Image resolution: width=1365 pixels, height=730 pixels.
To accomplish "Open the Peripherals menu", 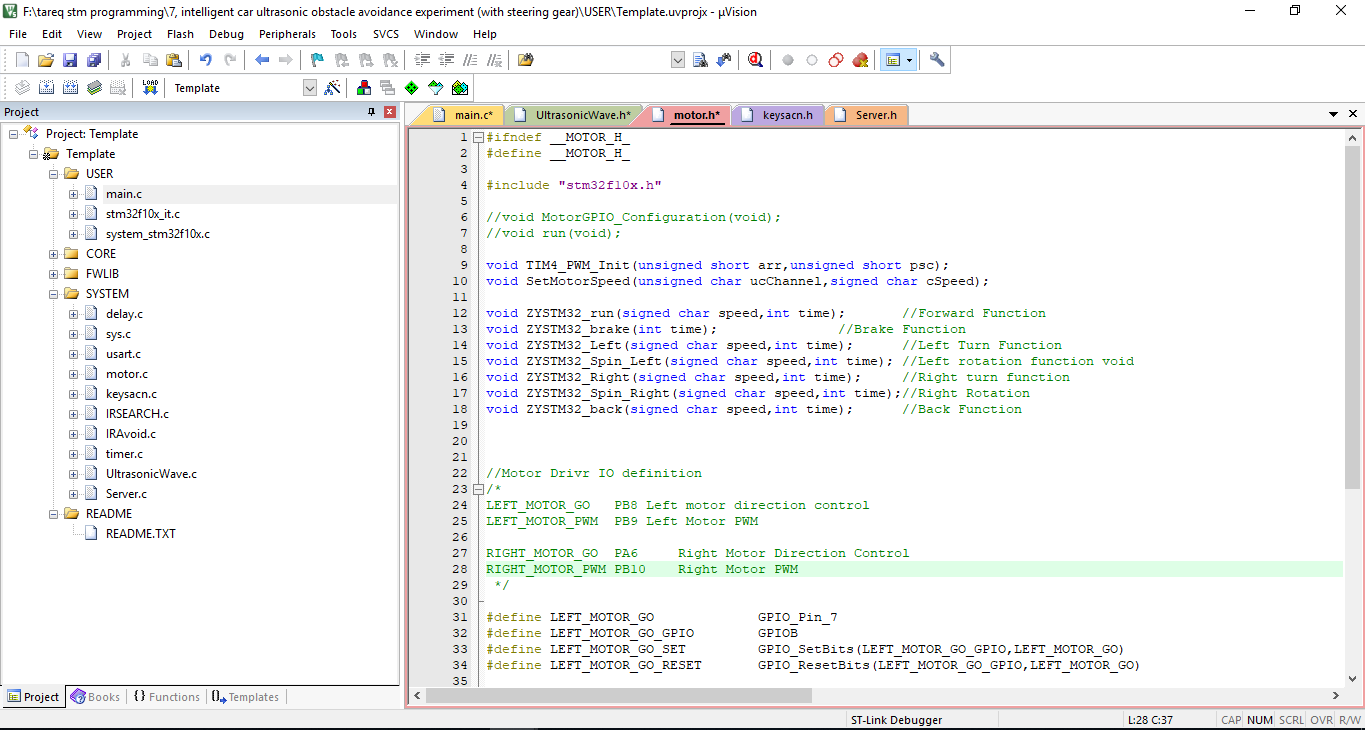I will pyautogui.click(x=287, y=34).
